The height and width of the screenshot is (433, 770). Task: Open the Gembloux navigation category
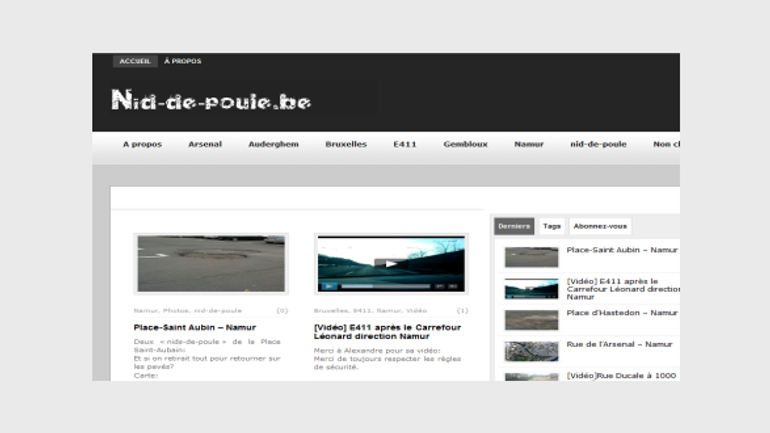[465, 144]
